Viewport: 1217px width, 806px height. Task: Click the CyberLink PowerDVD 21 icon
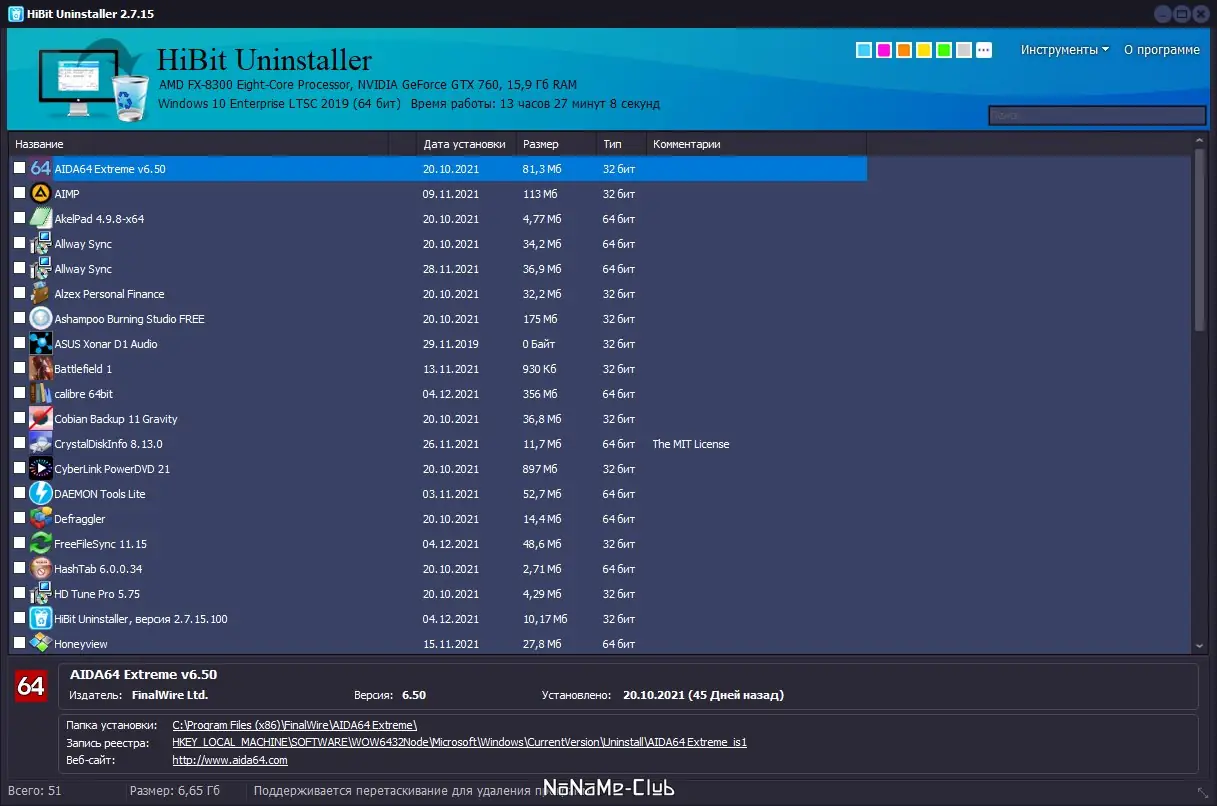[40, 468]
